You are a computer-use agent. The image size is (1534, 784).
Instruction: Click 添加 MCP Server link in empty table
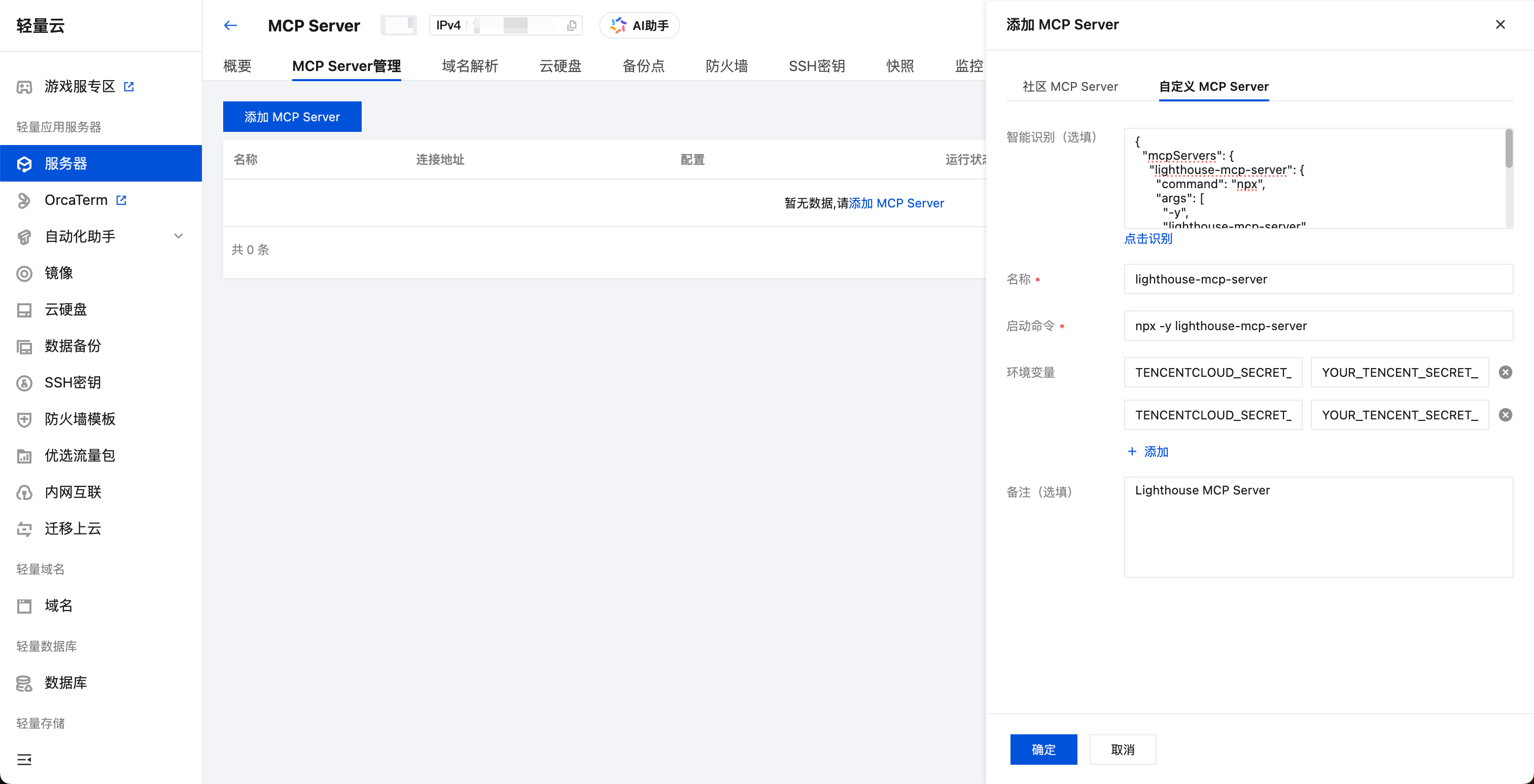[x=896, y=203]
